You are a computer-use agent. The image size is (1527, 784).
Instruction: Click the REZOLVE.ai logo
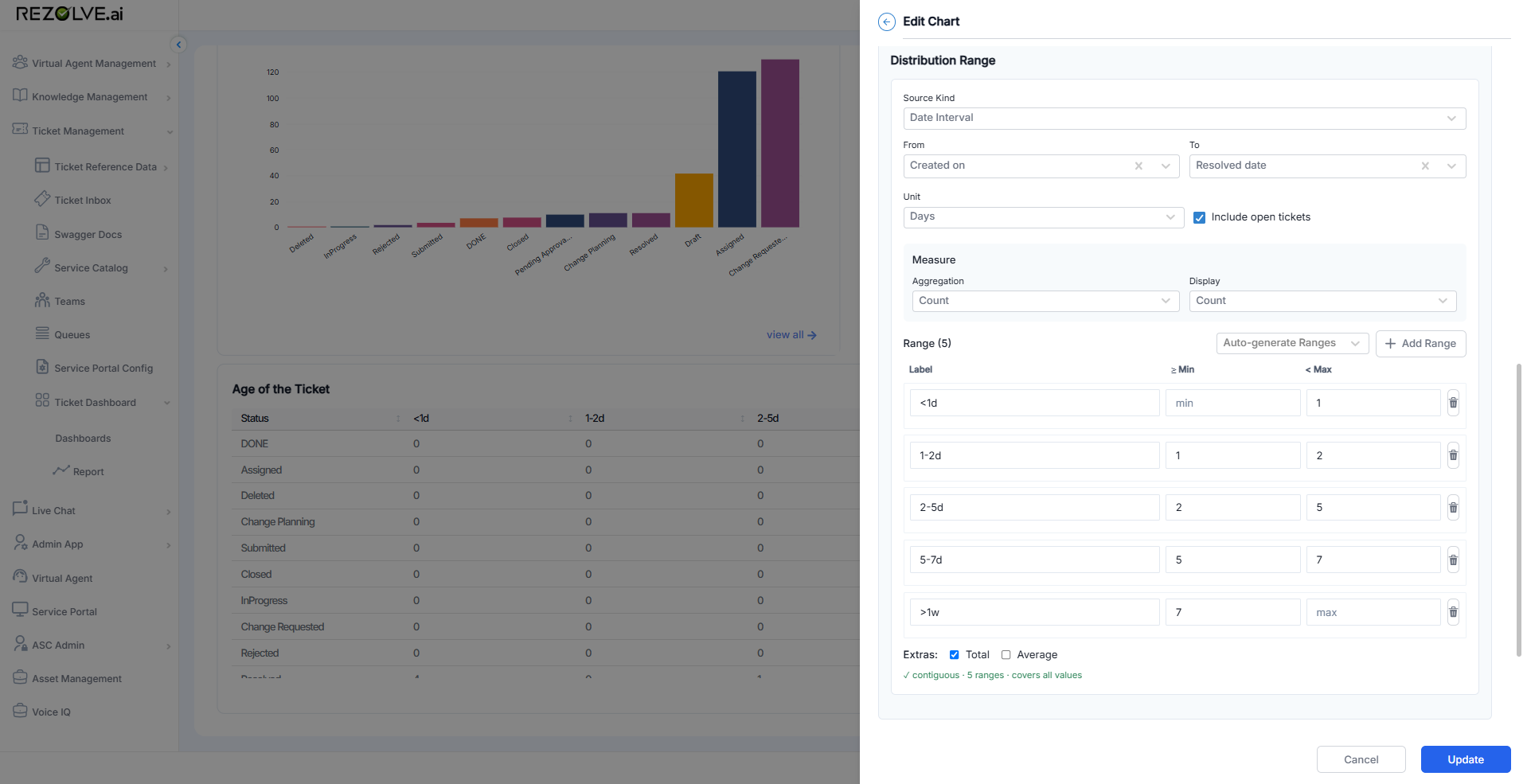(69, 14)
